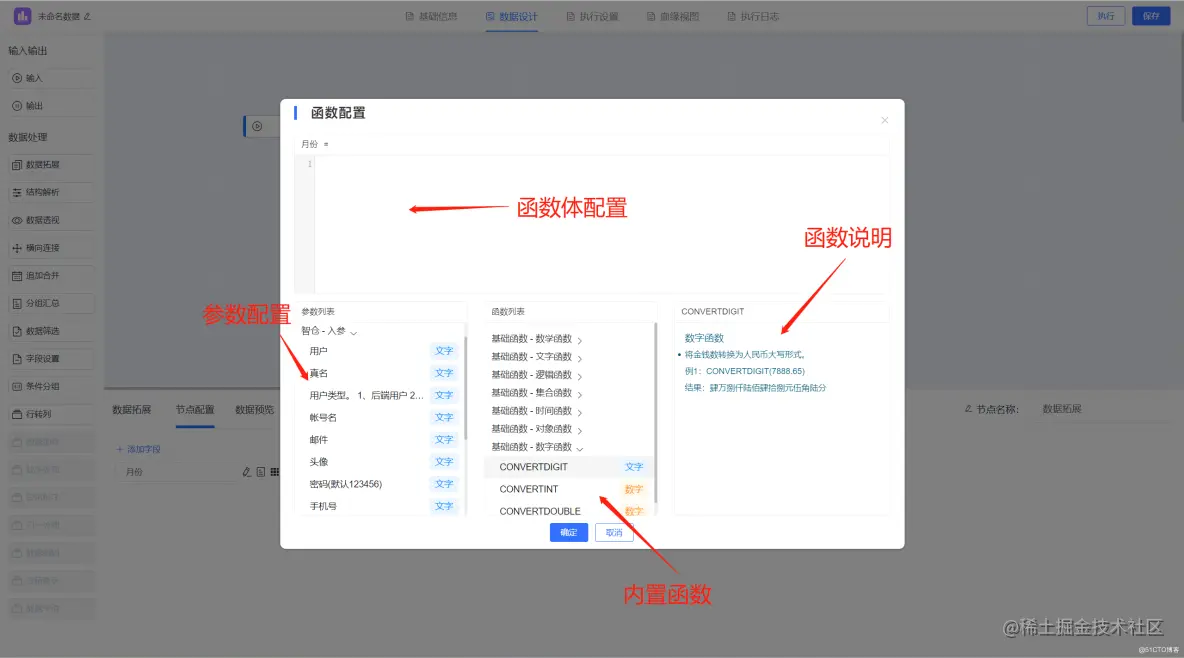Expand 基础函数 - 时间函数 category

pos(579,412)
